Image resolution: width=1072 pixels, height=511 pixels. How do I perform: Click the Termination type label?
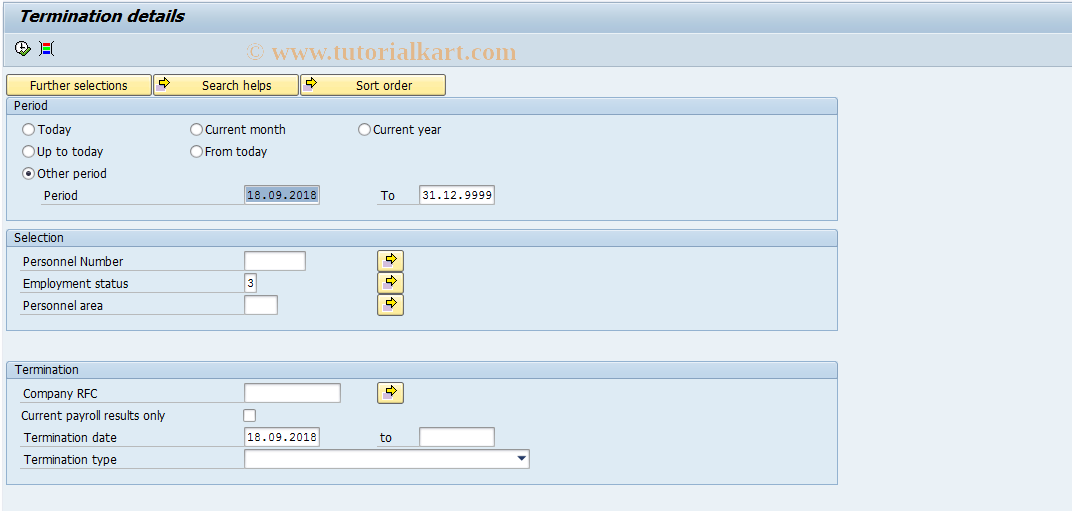pyautogui.click(x=70, y=460)
